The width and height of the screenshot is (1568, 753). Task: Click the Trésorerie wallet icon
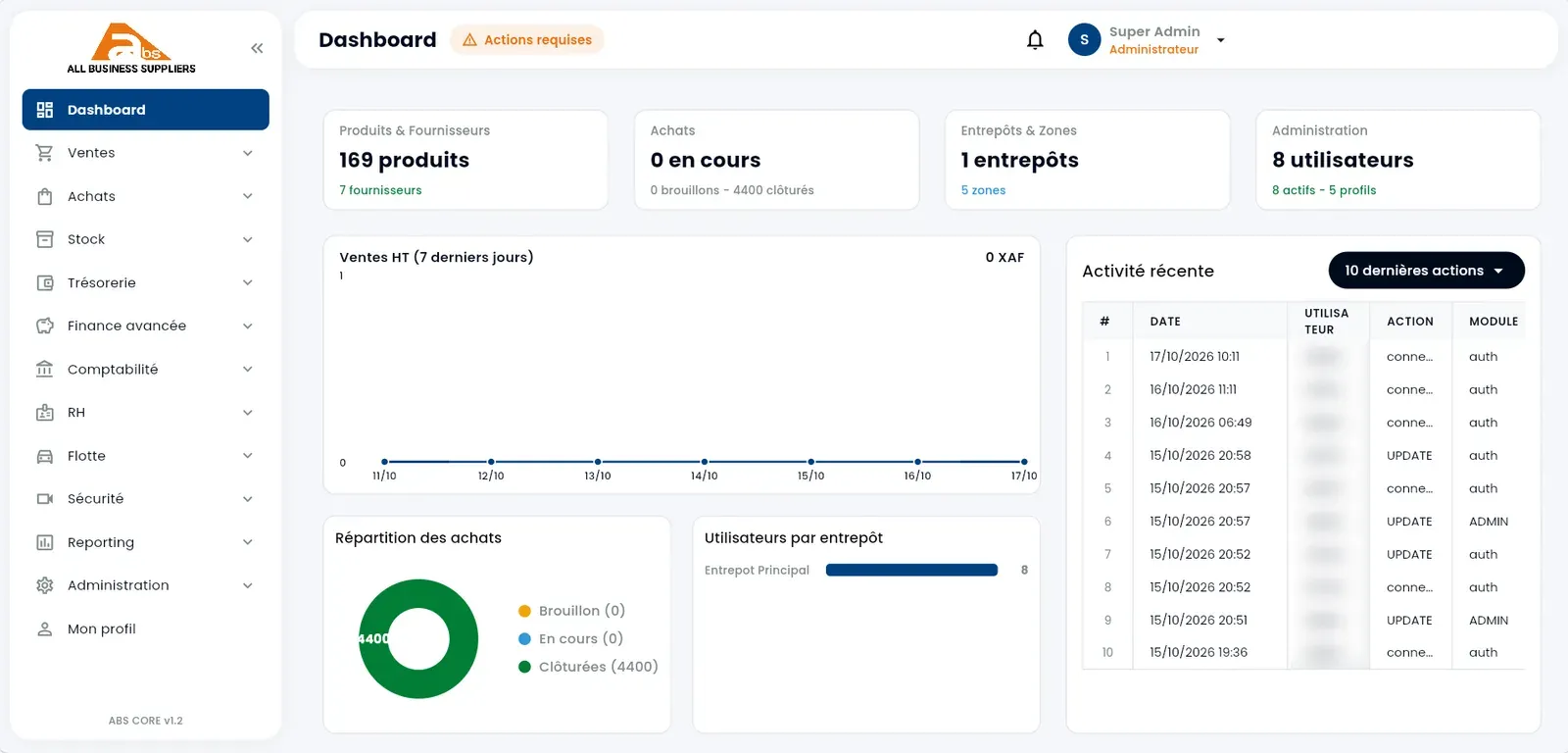(44, 282)
